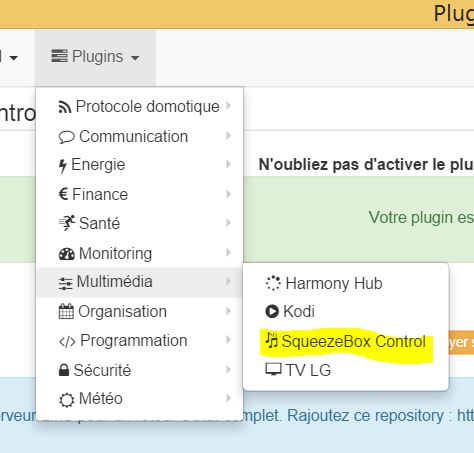Click the padlock Sécurité icon

pyautogui.click(x=64, y=370)
